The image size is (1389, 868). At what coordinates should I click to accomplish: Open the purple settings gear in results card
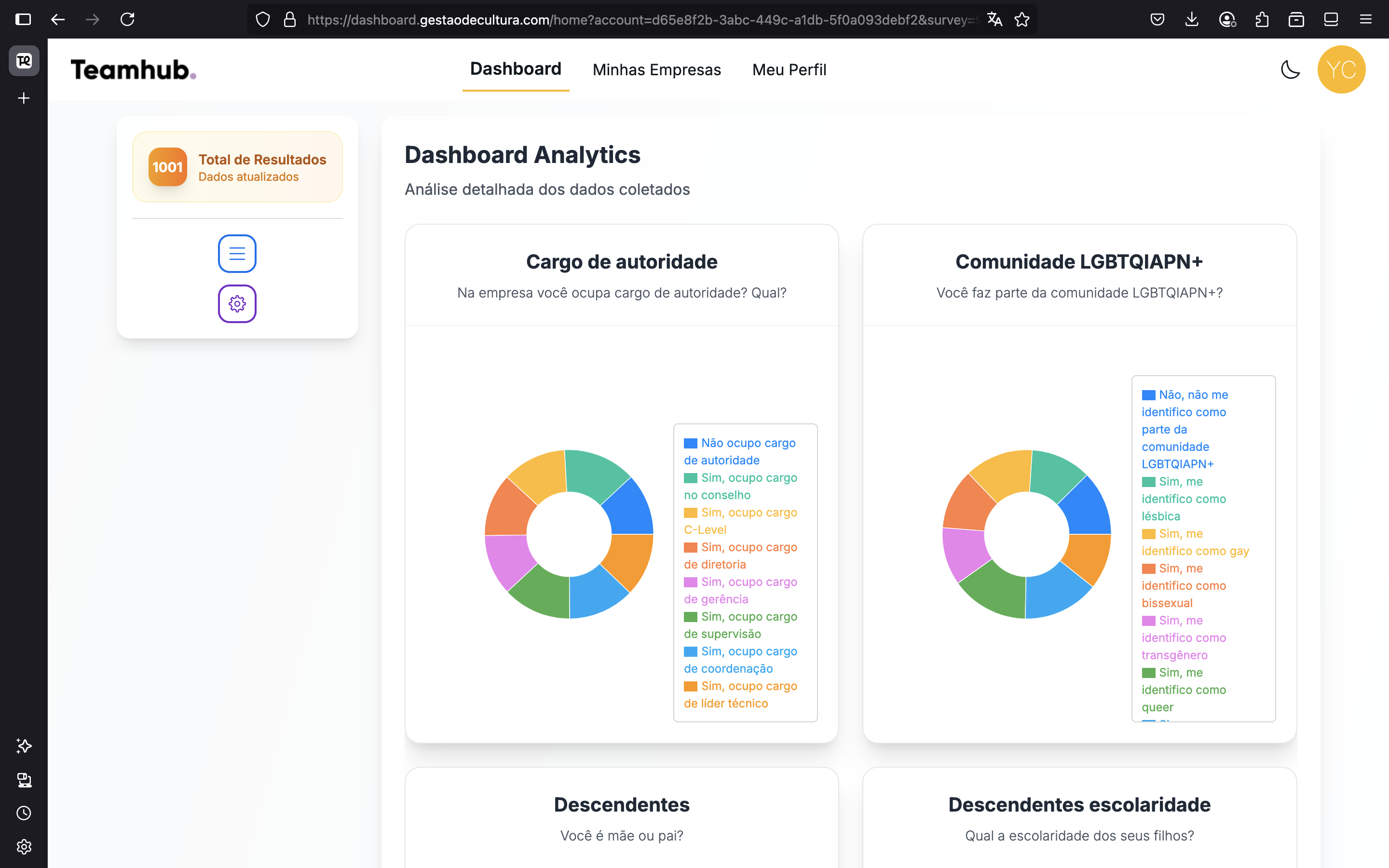click(236, 304)
